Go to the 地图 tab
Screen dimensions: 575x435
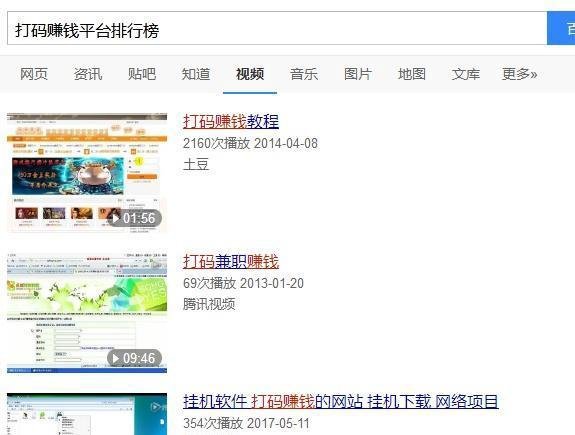pyautogui.click(x=412, y=74)
